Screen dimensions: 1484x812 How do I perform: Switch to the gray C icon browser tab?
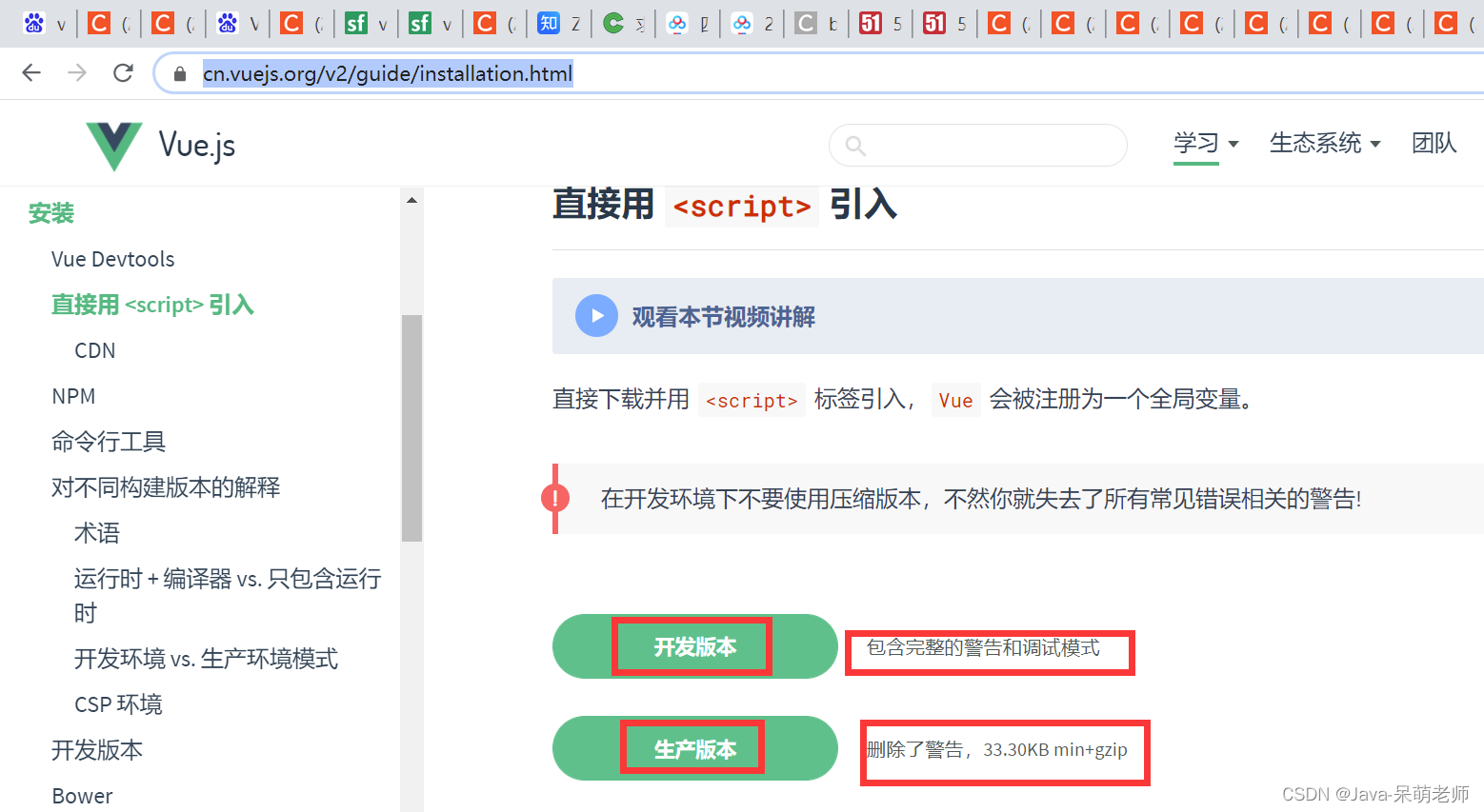tap(816, 24)
